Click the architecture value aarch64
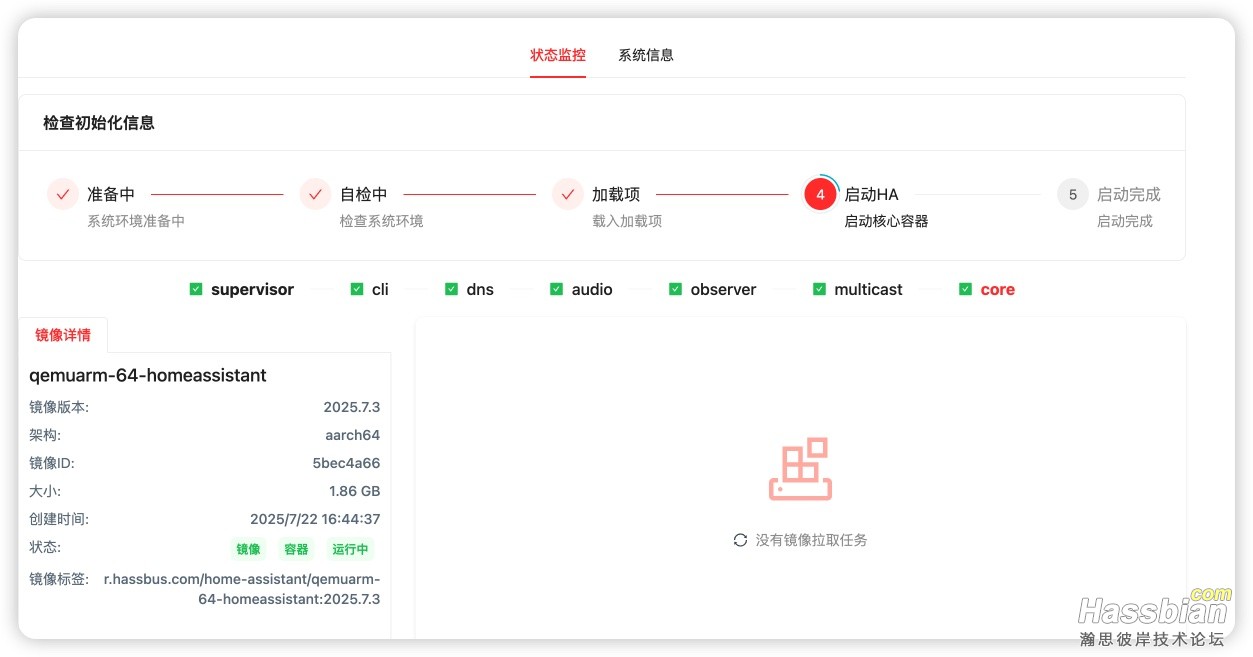1253x657 pixels. coord(353,435)
